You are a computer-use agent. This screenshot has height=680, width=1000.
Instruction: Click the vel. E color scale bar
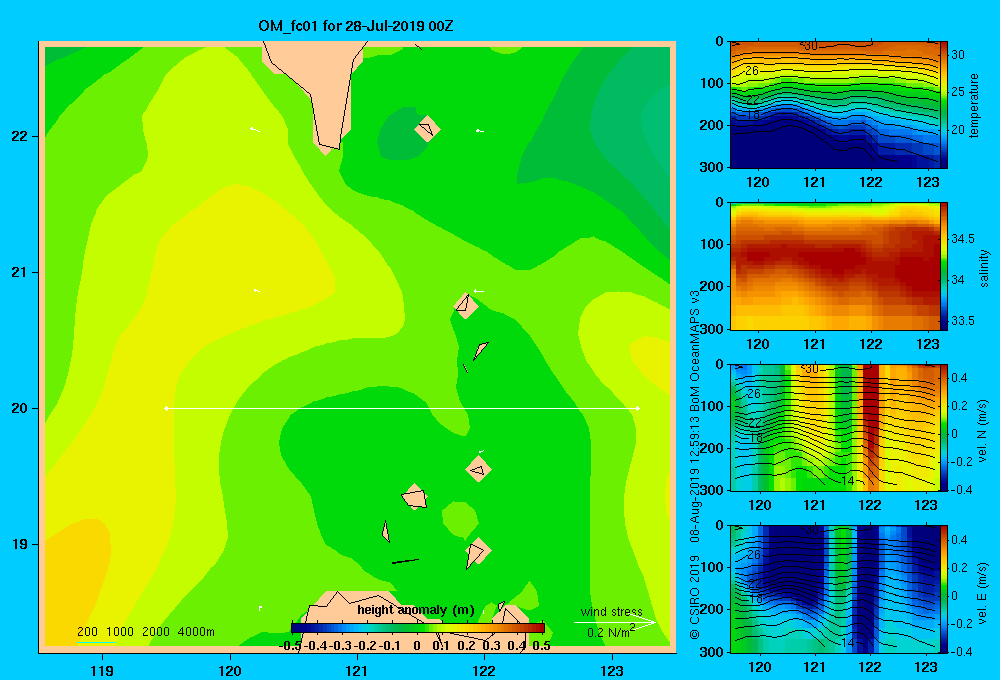944,589
